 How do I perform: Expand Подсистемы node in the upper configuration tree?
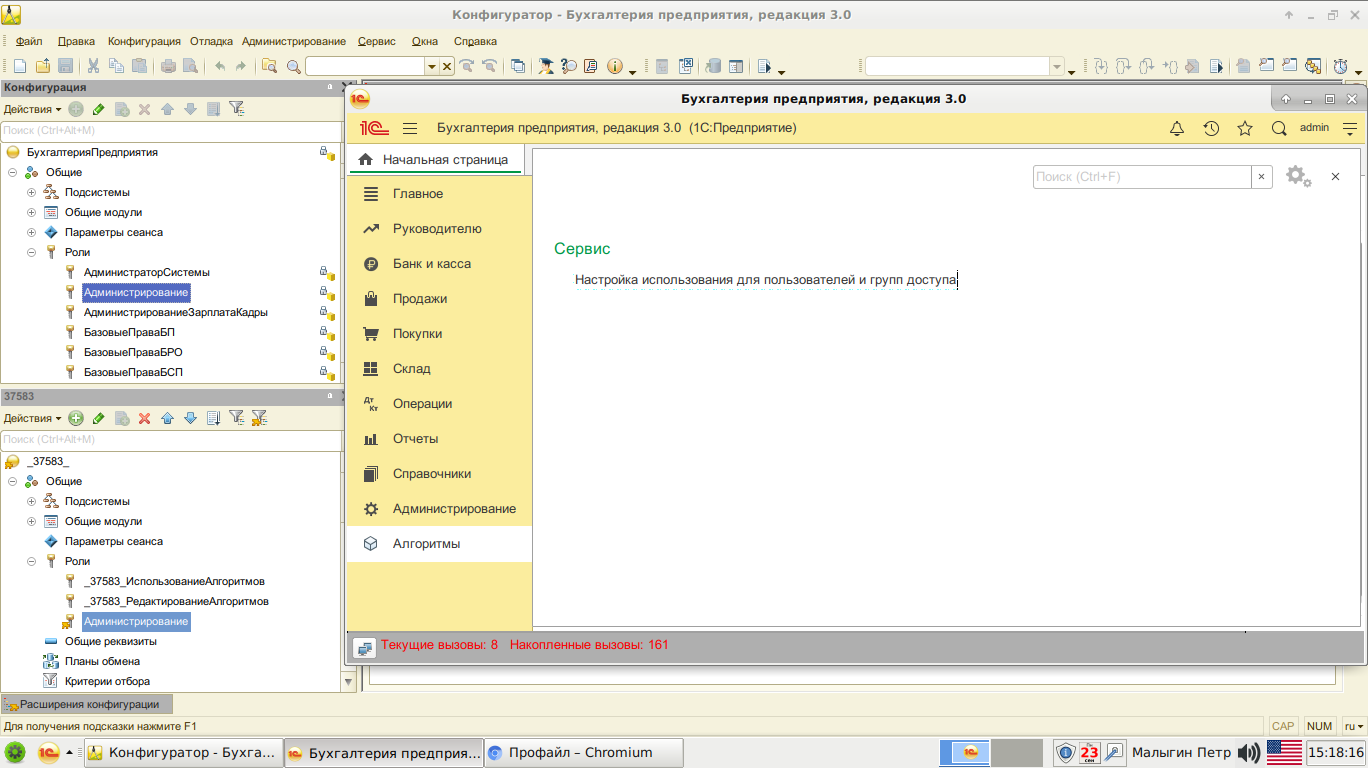pyautogui.click(x=32, y=192)
